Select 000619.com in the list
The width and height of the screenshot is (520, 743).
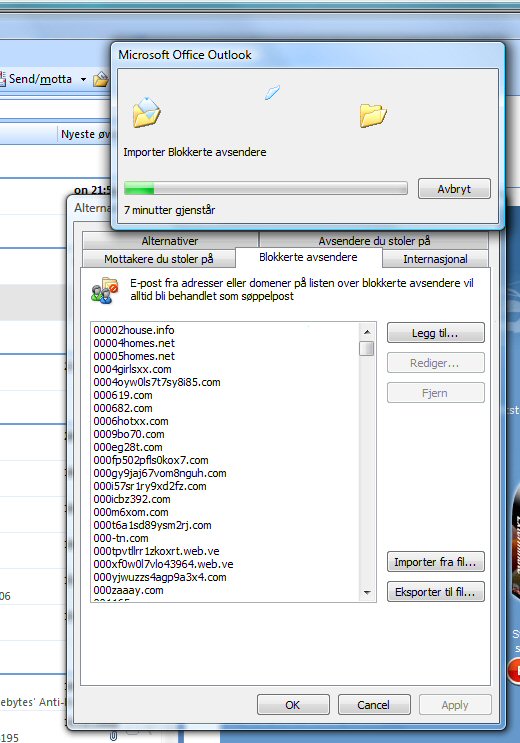point(123,395)
